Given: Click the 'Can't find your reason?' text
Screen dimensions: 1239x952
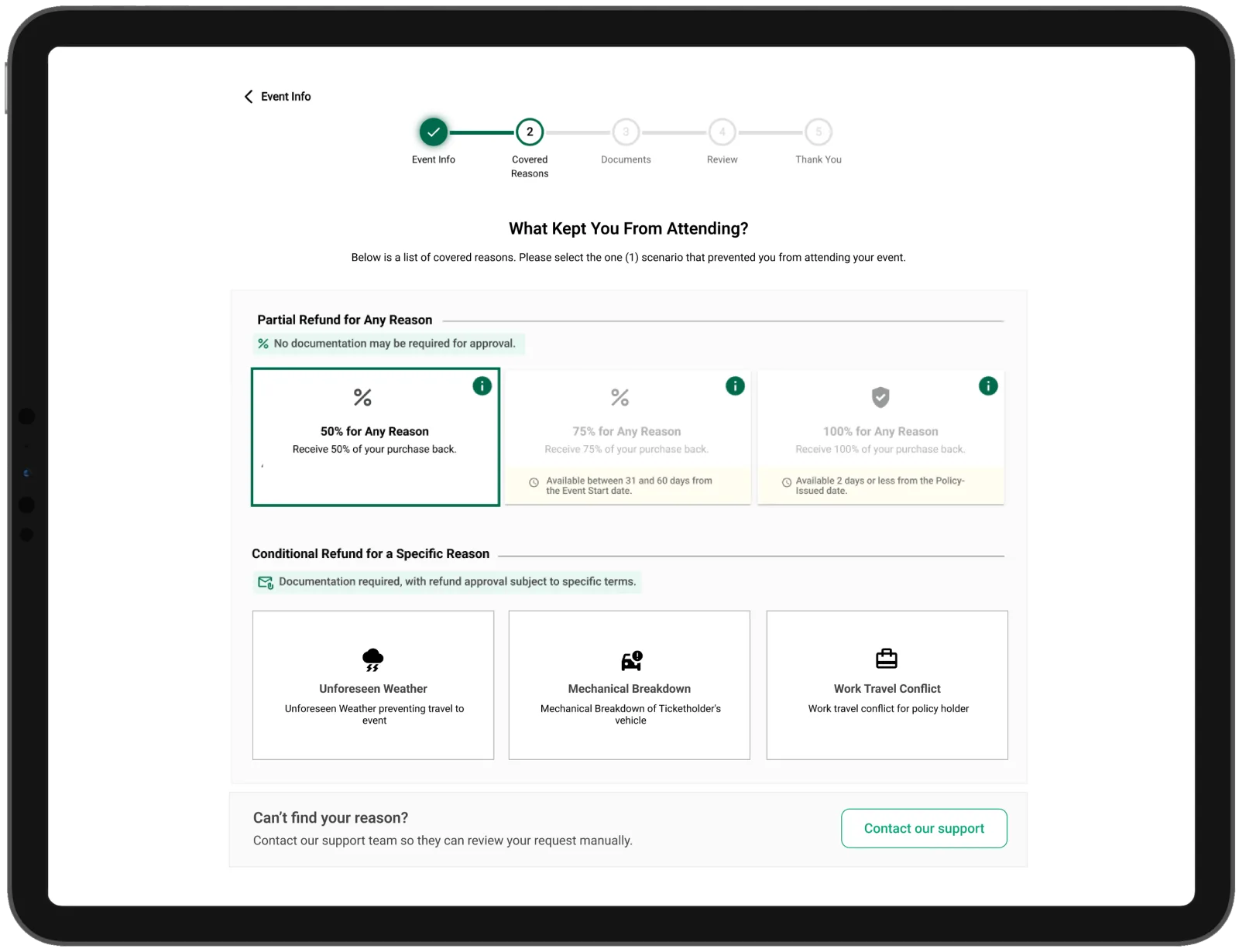Looking at the screenshot, I should (331, 818).
